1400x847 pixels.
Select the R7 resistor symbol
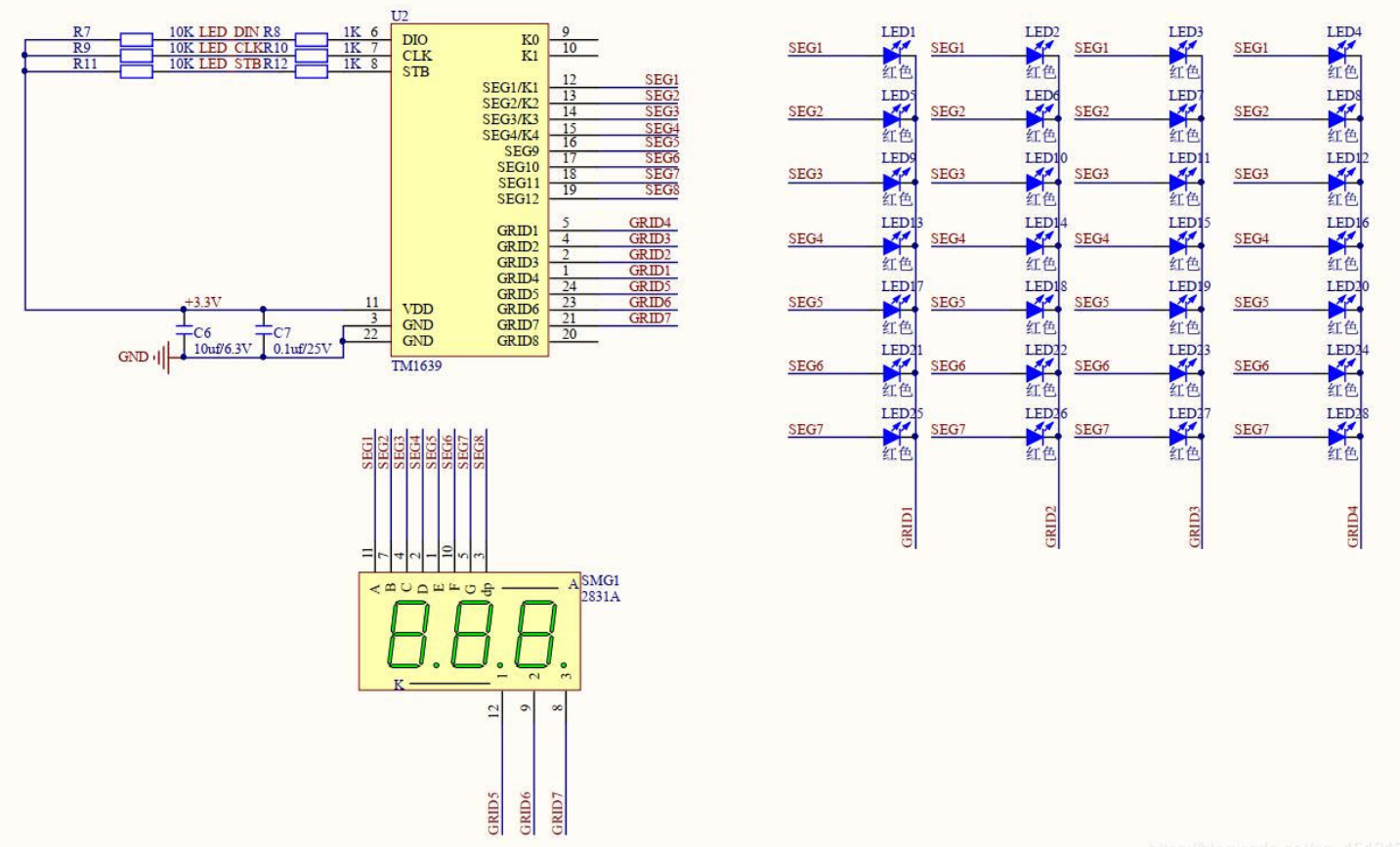click(136, 39)
